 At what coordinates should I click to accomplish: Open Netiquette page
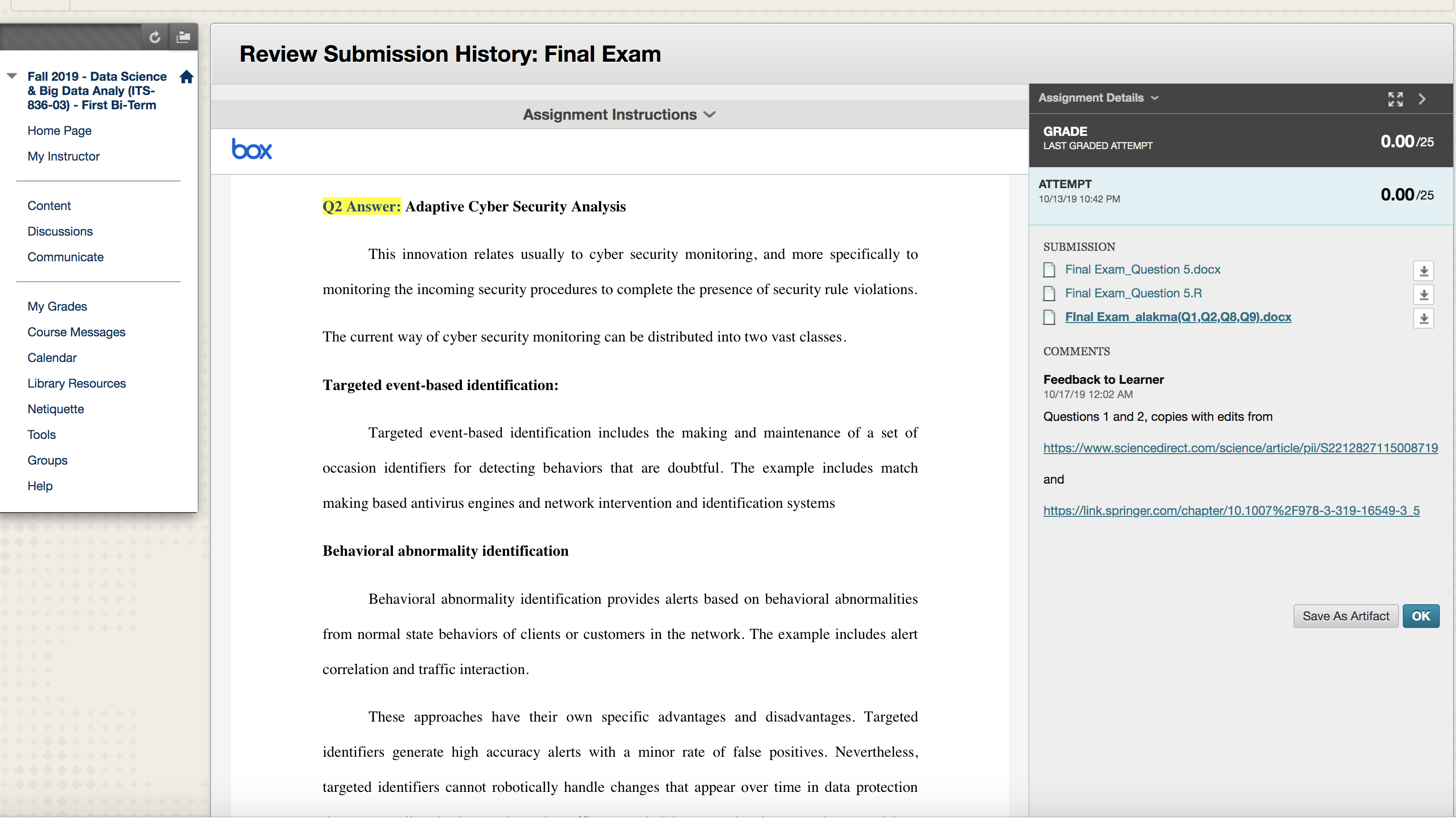56,409
